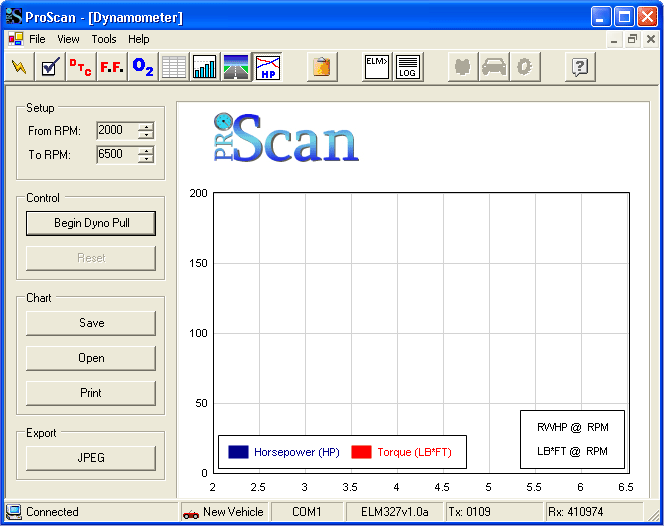Minimize the inner Dynamometer child window
Viewport: 664px width, 526px height.
pyautogui.click(x=614, y=39)
